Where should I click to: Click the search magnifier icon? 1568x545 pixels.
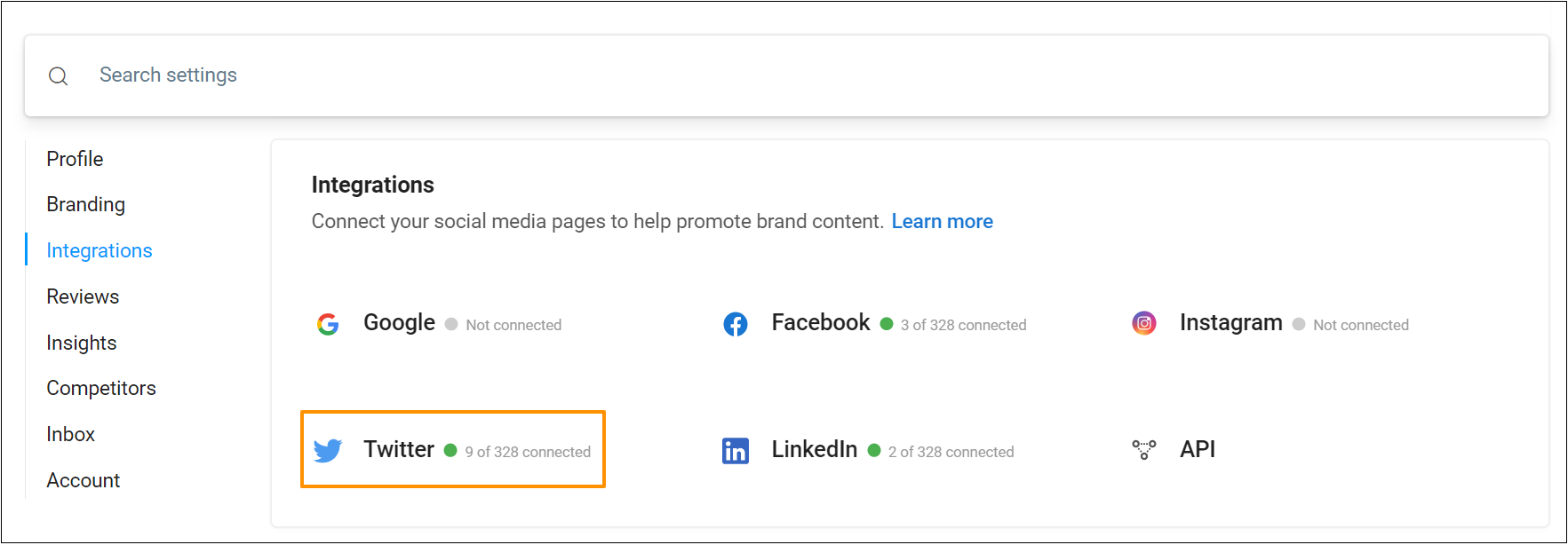click(59, 76)
